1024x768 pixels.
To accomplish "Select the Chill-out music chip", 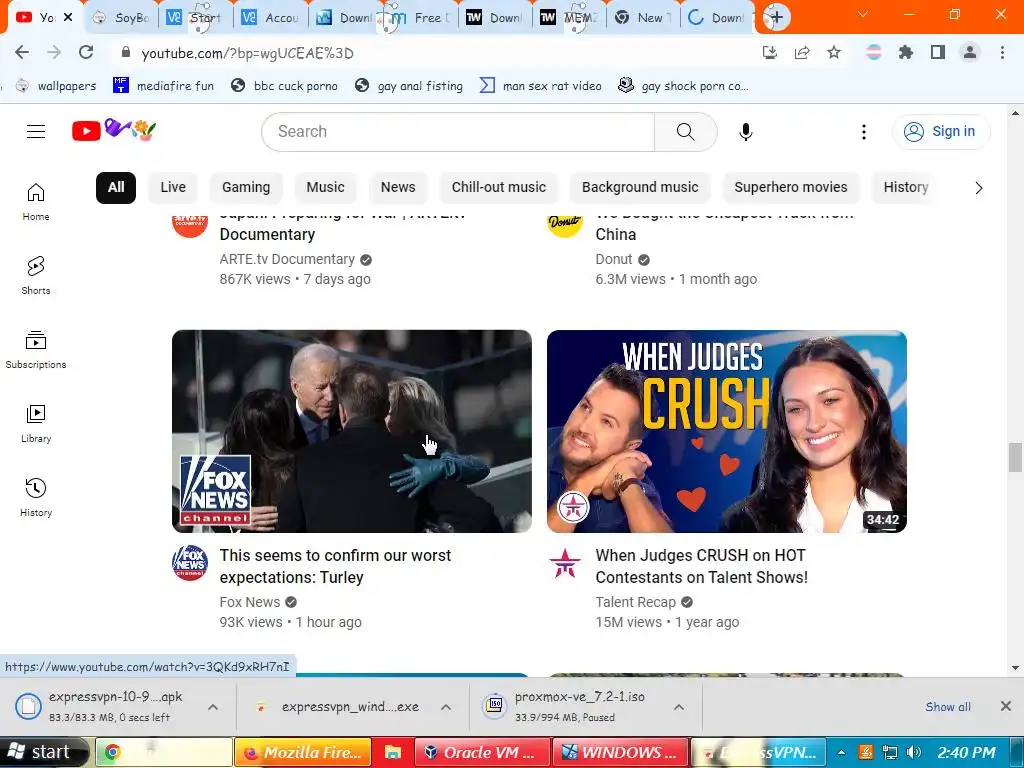I will click(498, 187).
